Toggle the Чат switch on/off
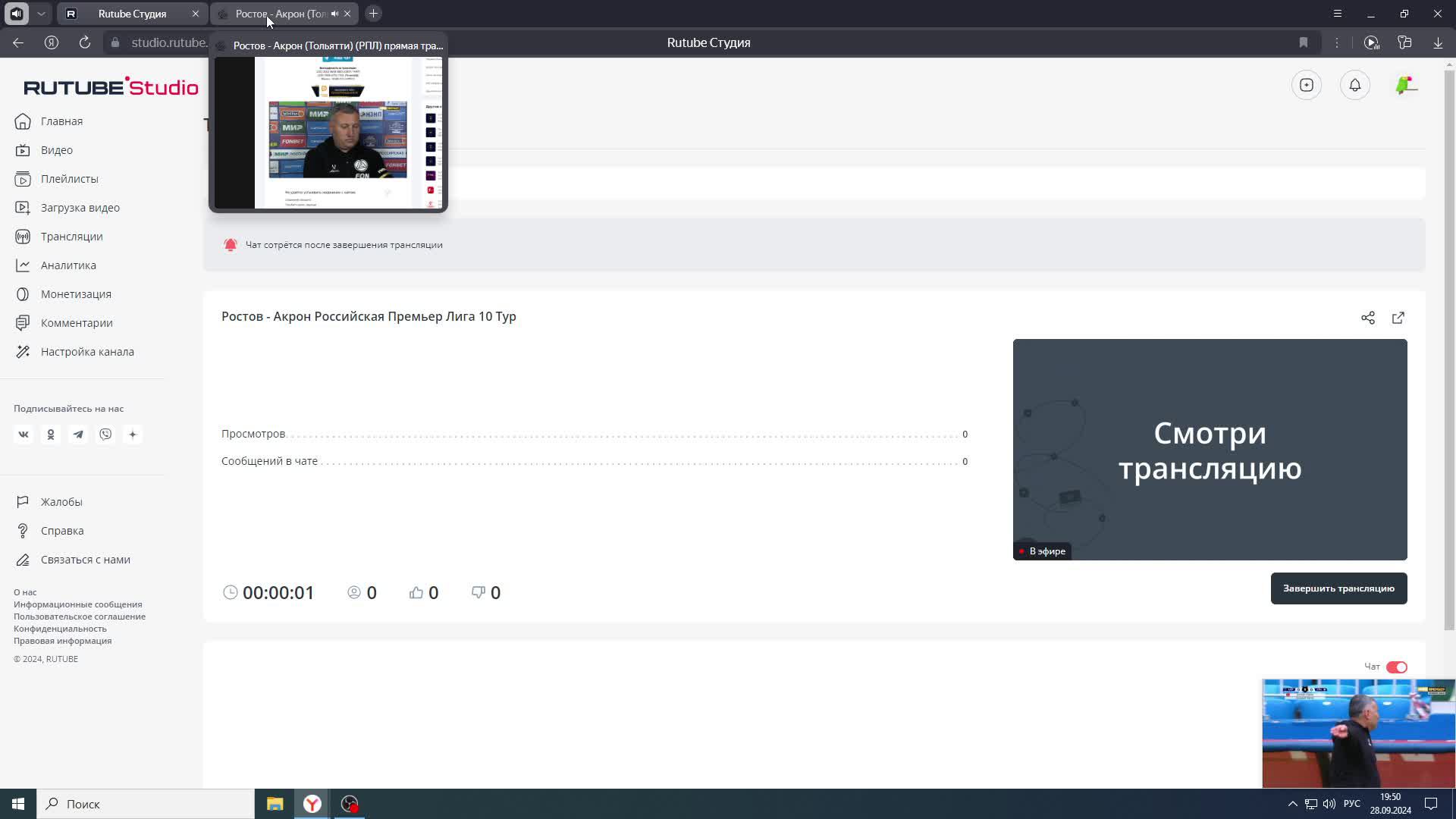 click(1396, 667)
